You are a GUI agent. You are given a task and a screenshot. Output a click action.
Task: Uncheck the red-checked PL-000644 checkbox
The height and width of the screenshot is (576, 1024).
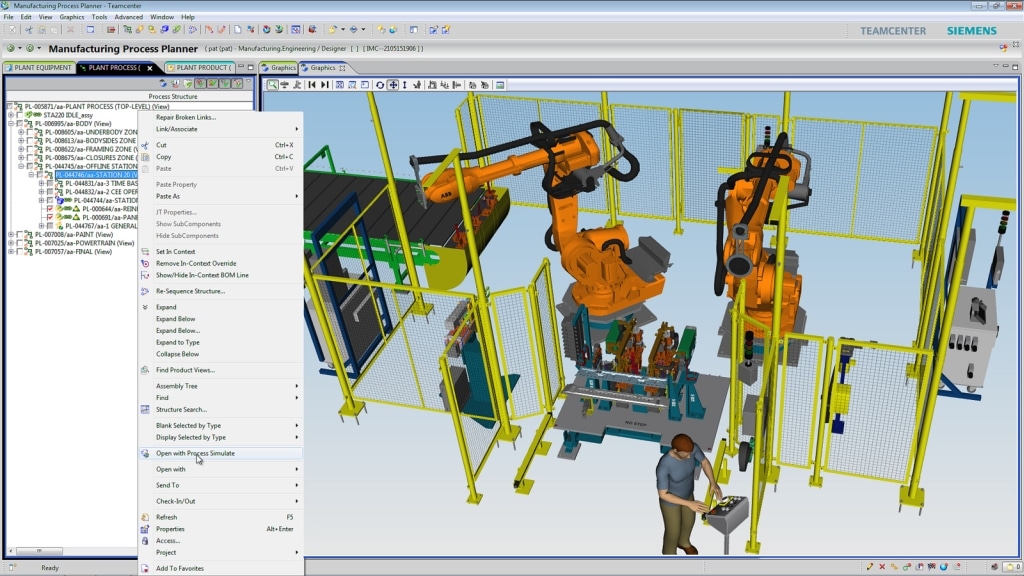pos(50,209)
